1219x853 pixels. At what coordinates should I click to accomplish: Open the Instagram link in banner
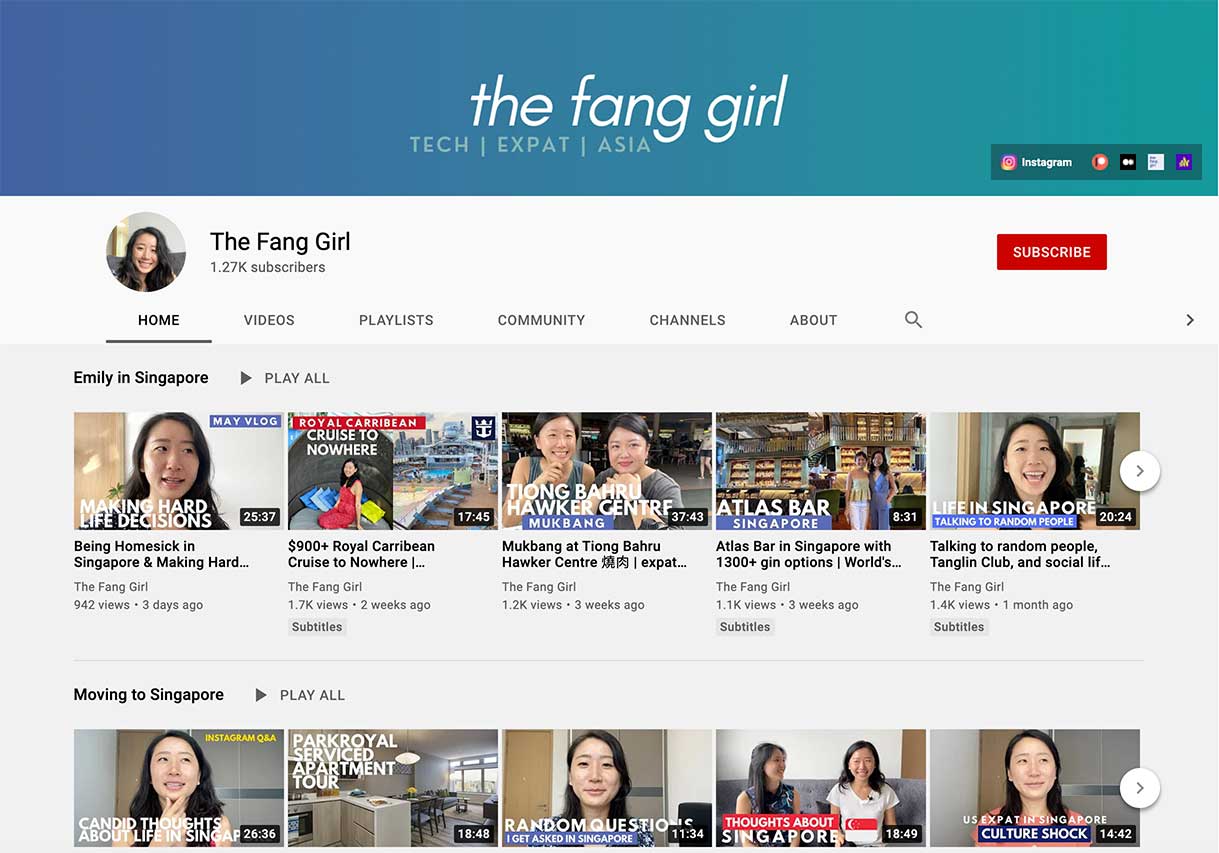1037,162
